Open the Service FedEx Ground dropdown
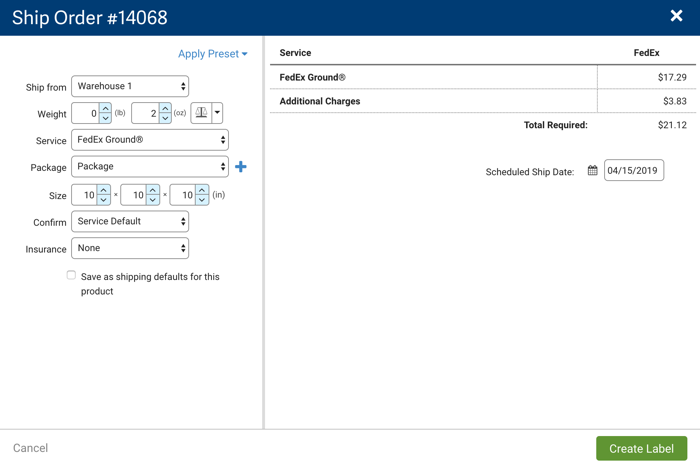This screenshot has width=700, height=466. point(150,140)
